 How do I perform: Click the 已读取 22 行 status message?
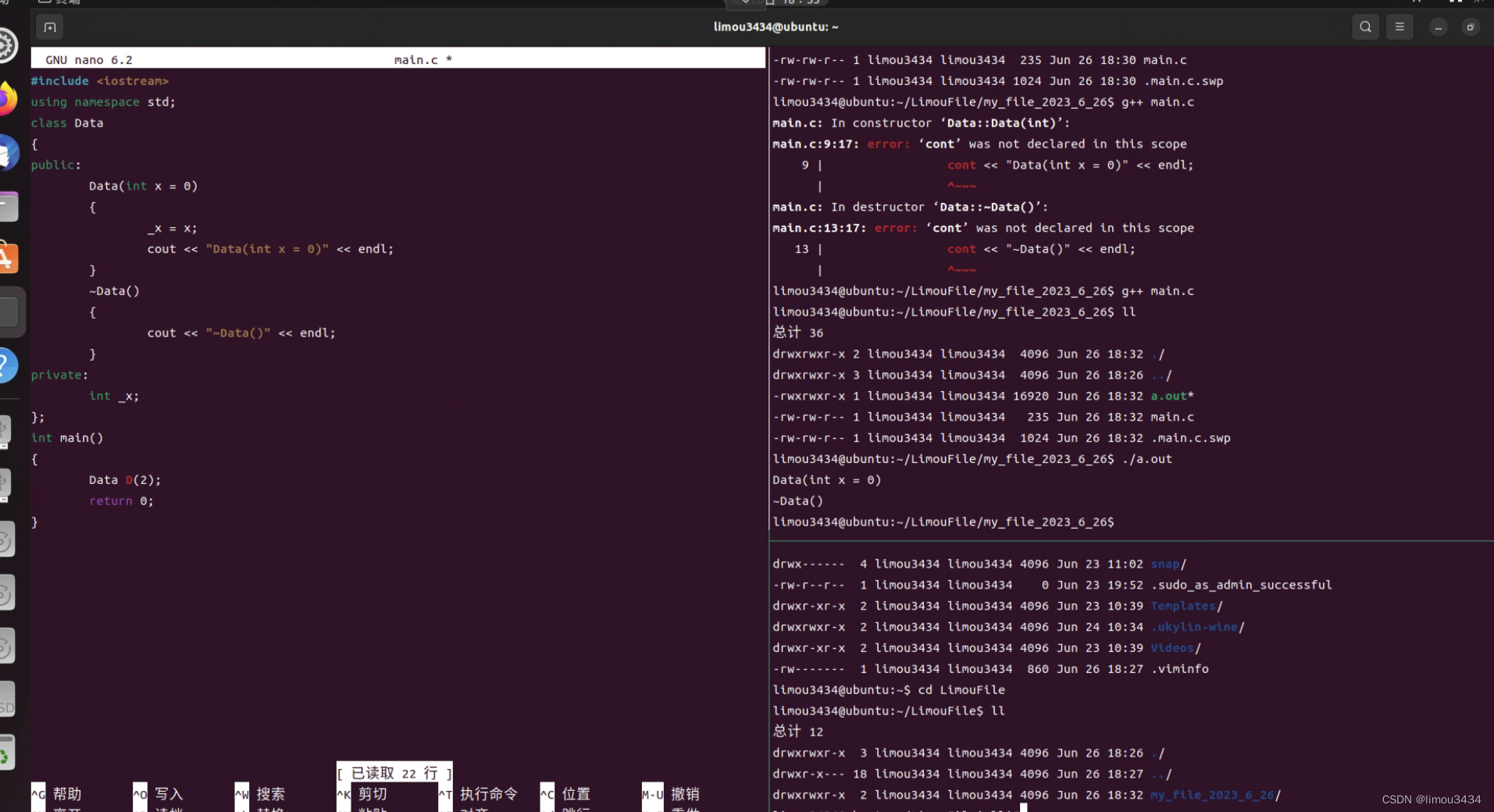tap(394, 773)
